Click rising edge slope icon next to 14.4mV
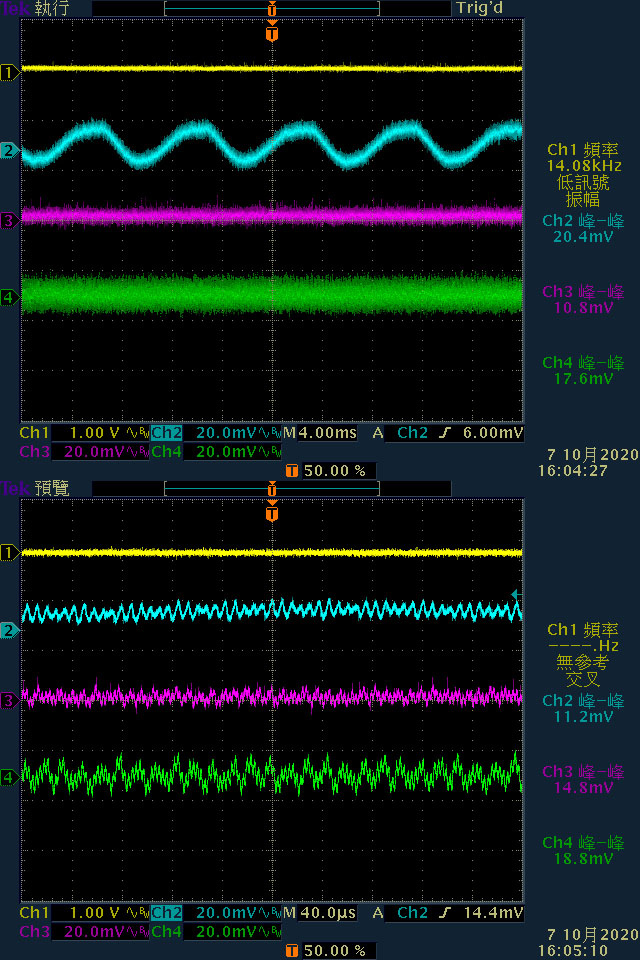 pos(445,913)
